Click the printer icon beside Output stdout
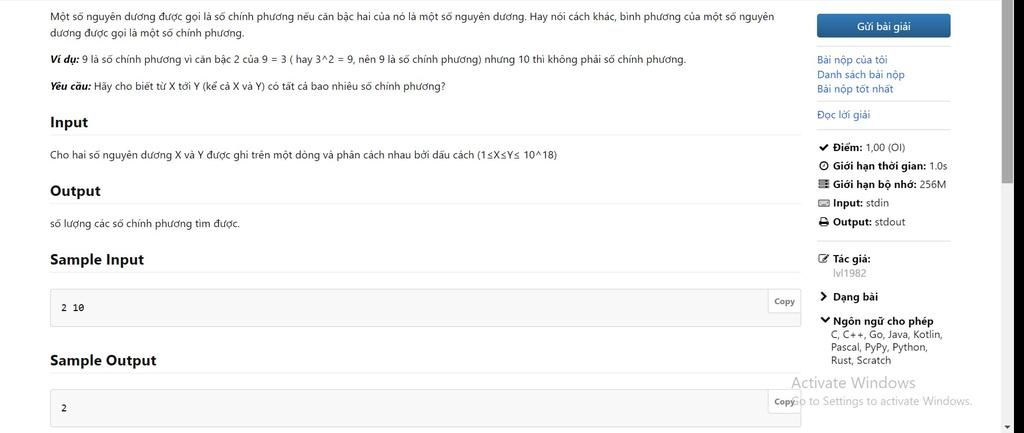This screenshot has height=433, width=1024. point(824,222)
